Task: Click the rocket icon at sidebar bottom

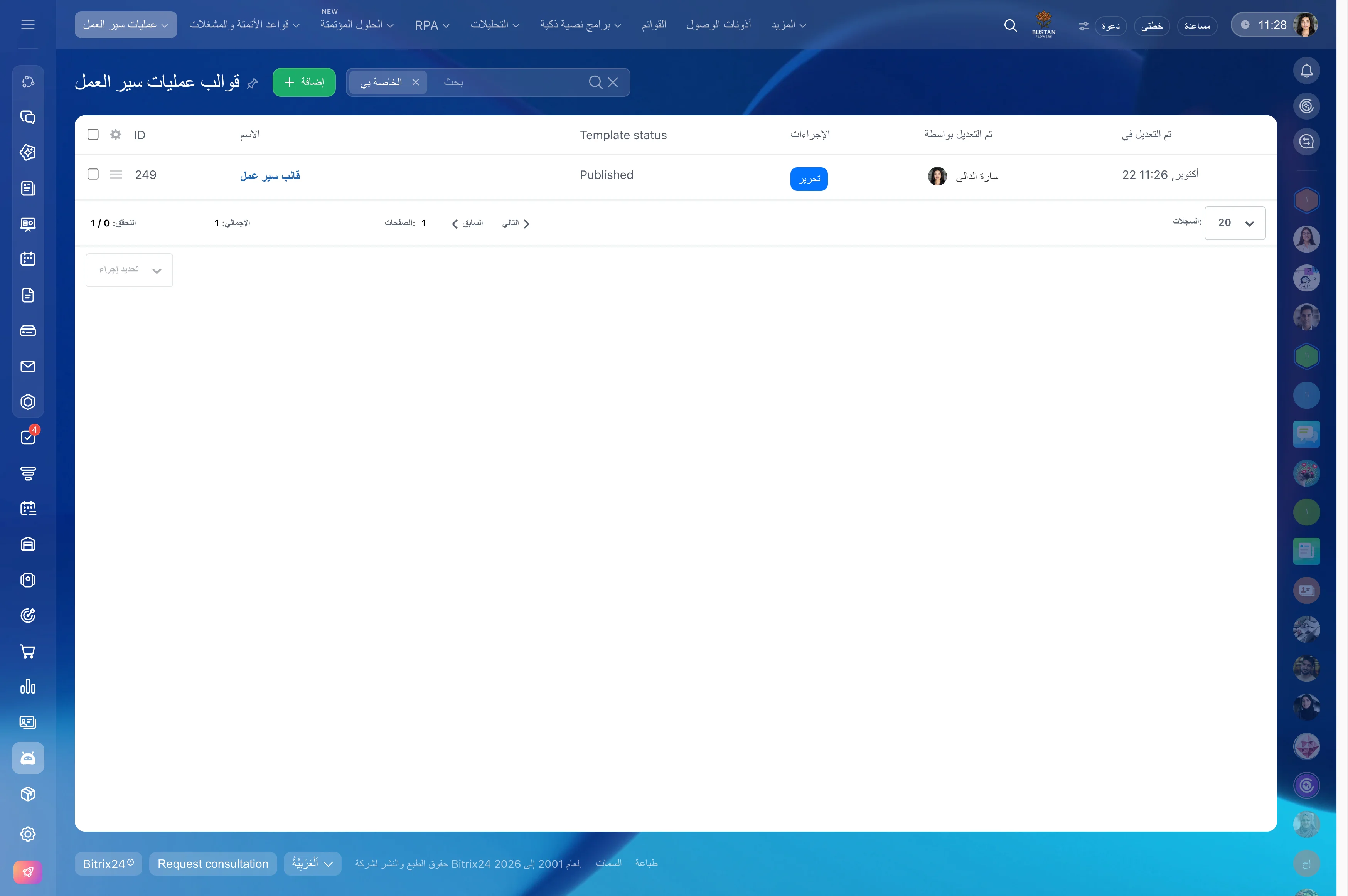Action: [x=27, y=872]
